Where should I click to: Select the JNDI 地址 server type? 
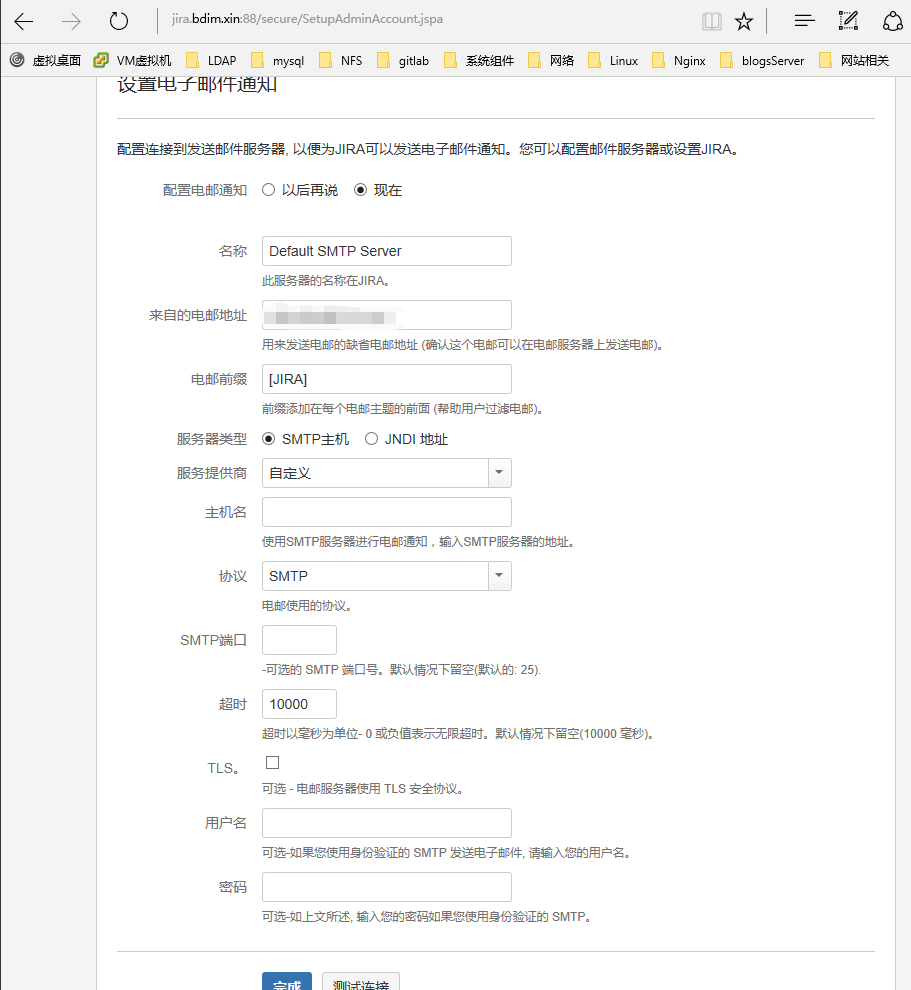click(371, 439)
